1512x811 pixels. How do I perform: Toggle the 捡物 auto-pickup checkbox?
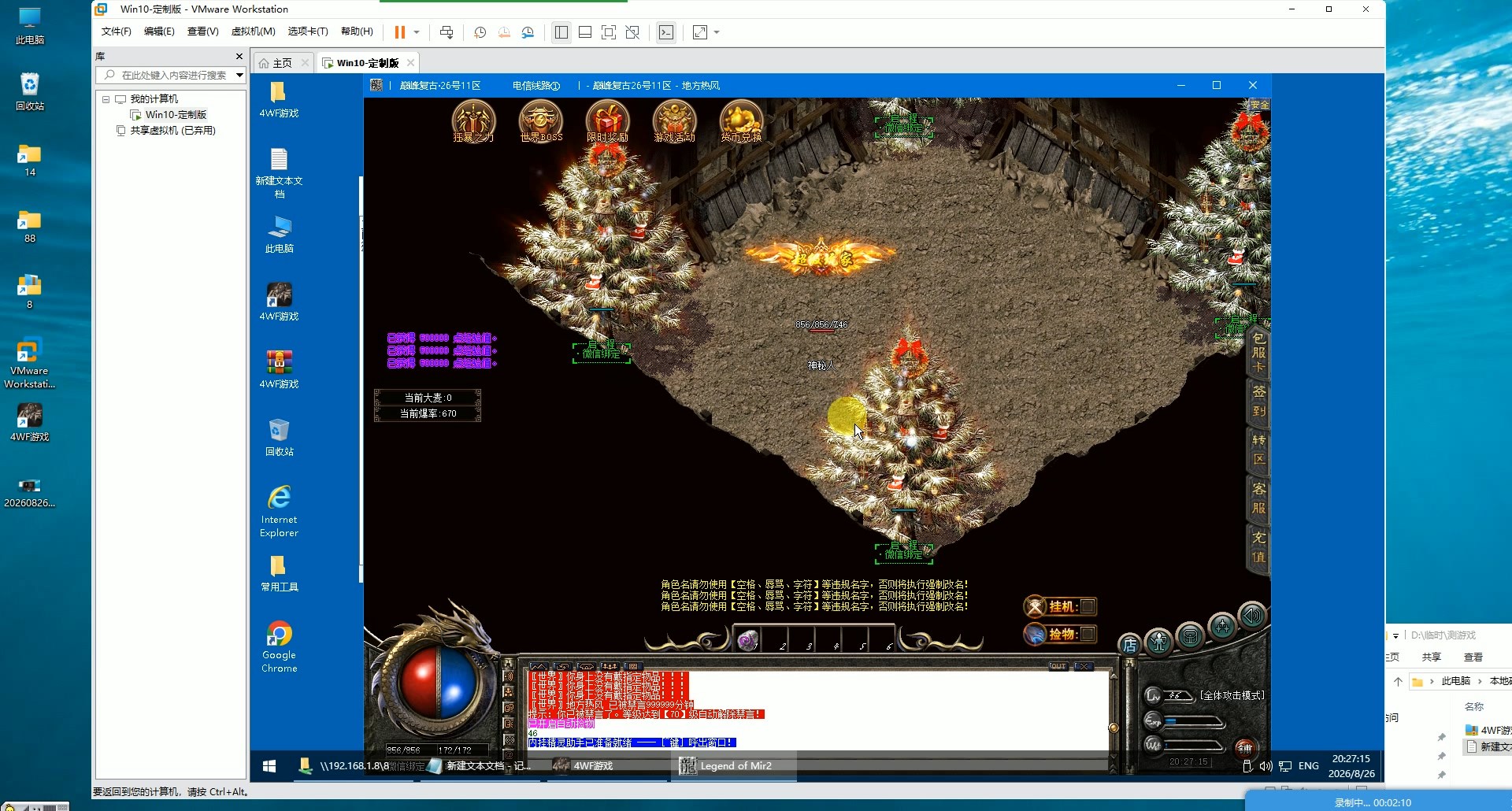click(x=1088, y=634)
